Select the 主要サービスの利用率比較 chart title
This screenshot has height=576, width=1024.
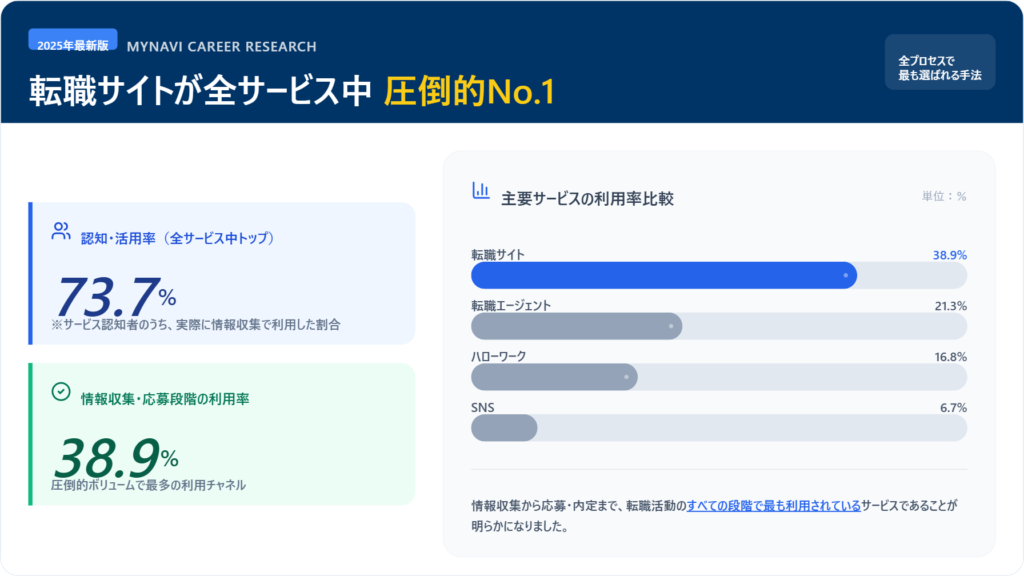coord(587,198)
